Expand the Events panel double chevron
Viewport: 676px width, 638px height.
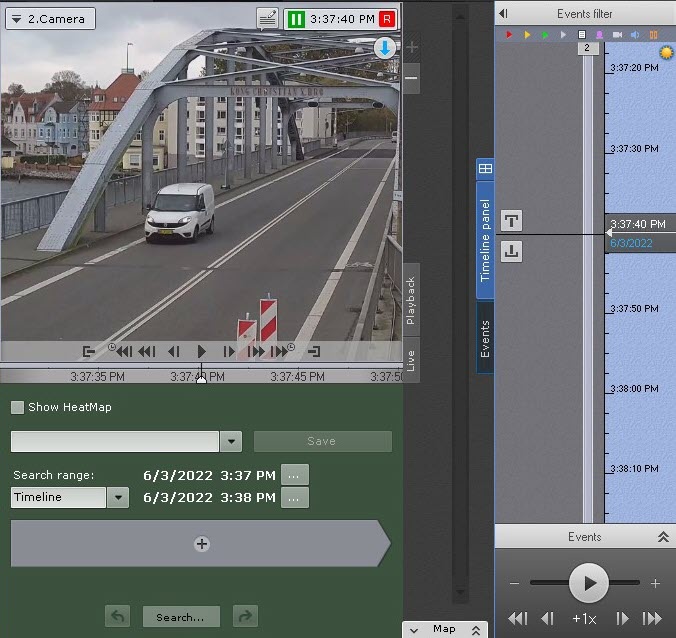tap(662, 537)
